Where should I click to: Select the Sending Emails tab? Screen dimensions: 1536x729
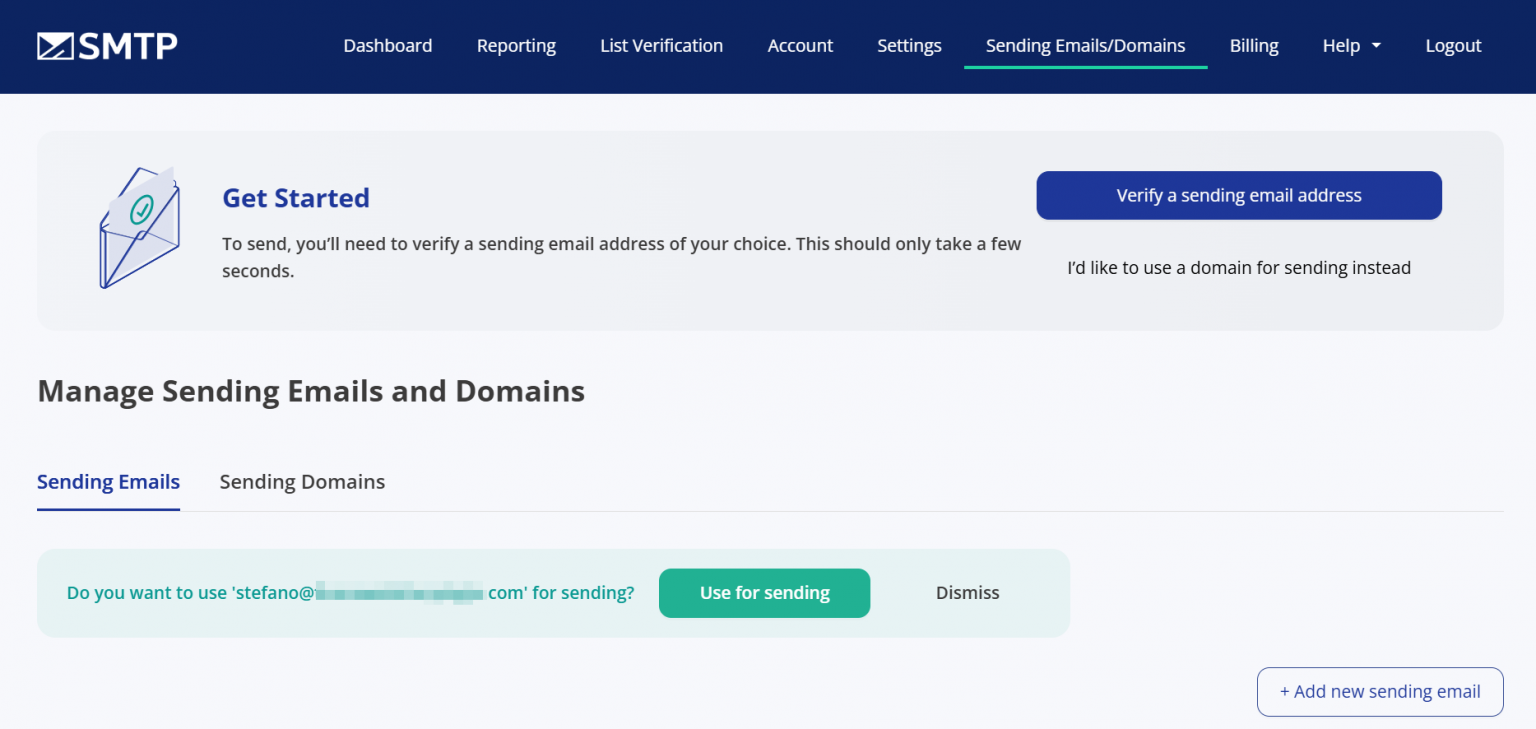108,482
